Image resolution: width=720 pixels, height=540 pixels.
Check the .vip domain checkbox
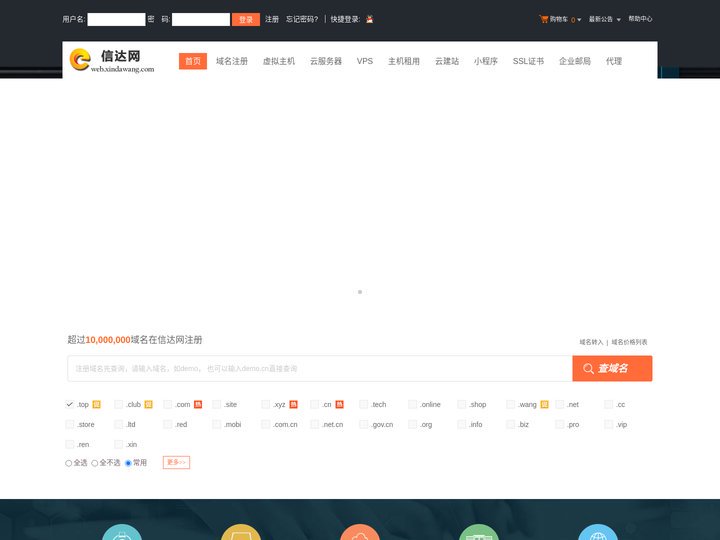[x=608, y=424]
